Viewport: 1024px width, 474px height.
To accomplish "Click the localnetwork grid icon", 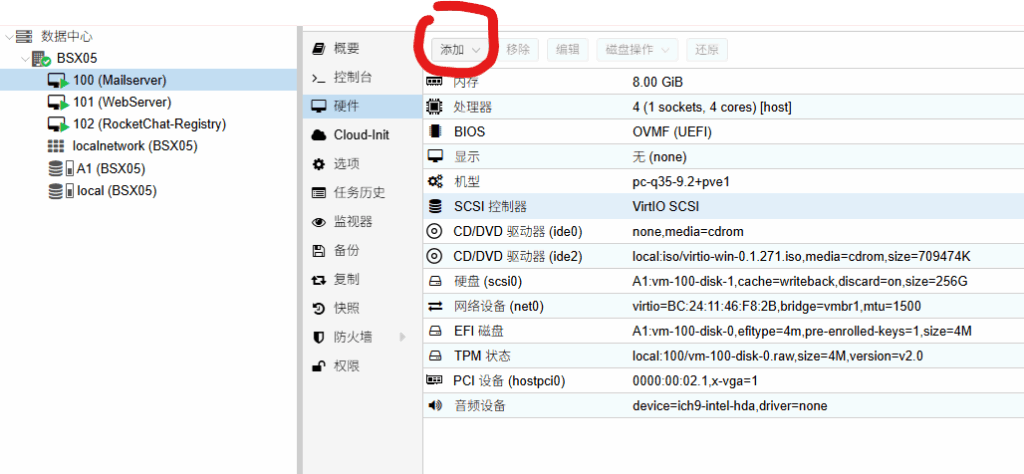I will (56, 146).
